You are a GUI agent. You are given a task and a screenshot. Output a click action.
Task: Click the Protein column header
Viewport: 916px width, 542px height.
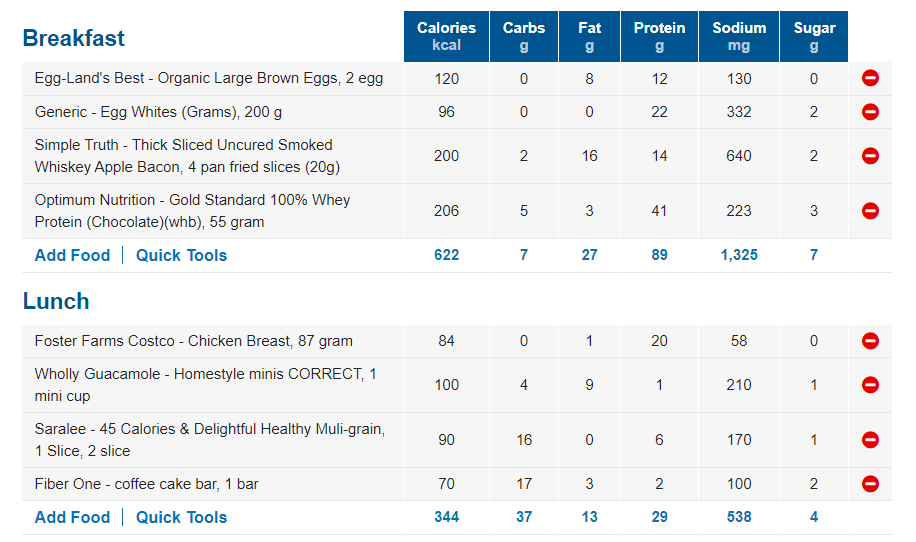pos(659,37)
